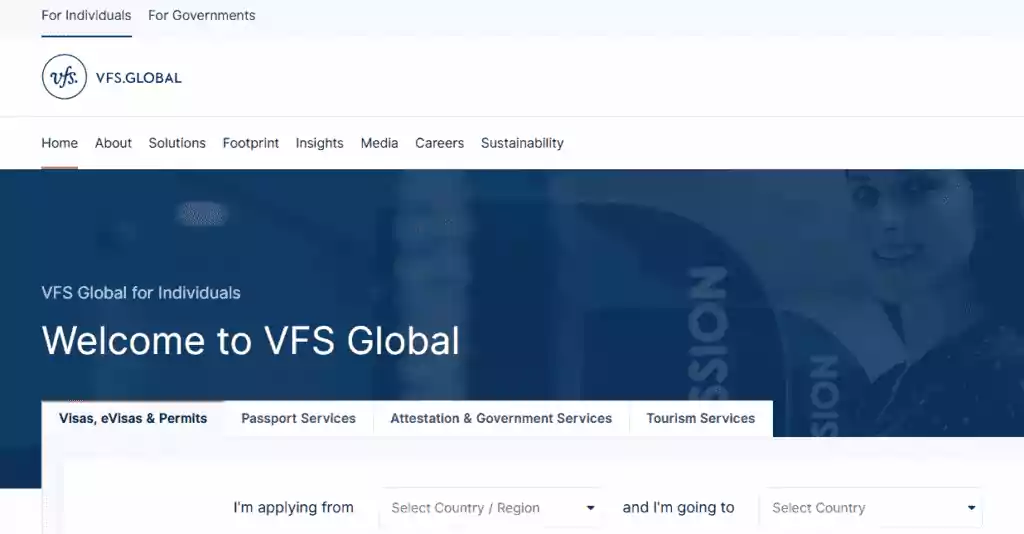Open the Select Country / Region dropdown
Image resolution: width=1024 pixels, height=534 pixels.
[x=491, y=508]
